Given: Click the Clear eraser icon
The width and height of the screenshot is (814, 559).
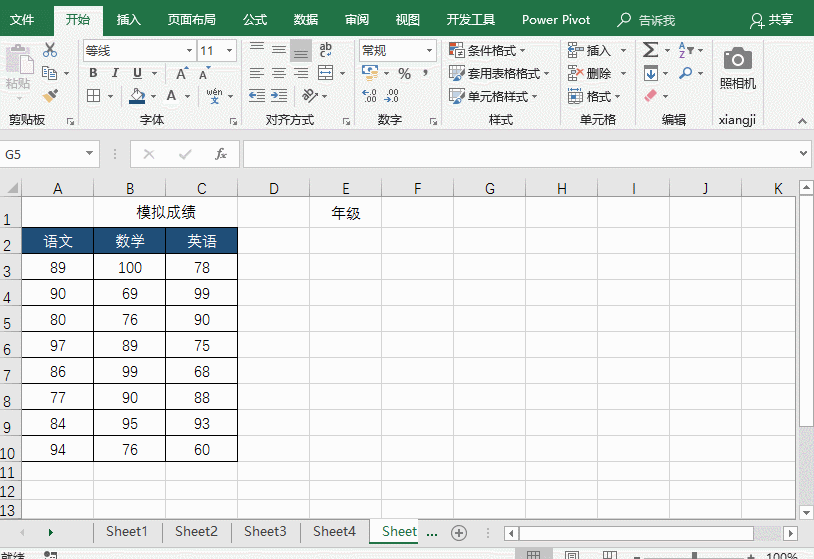Looking at the screenshot, I should 650,96.
